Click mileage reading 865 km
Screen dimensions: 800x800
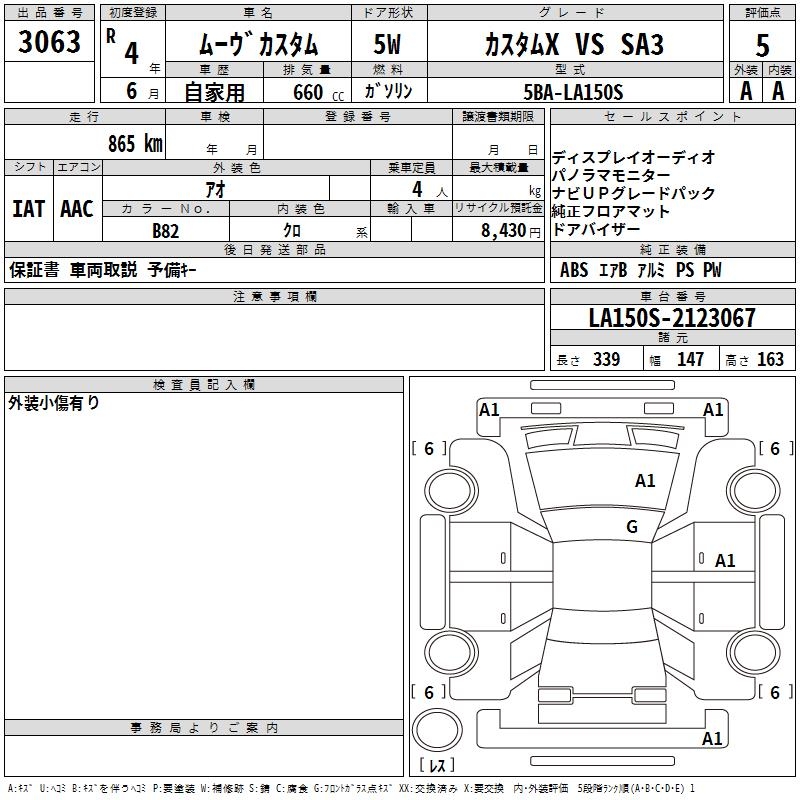tap(135, 143)
